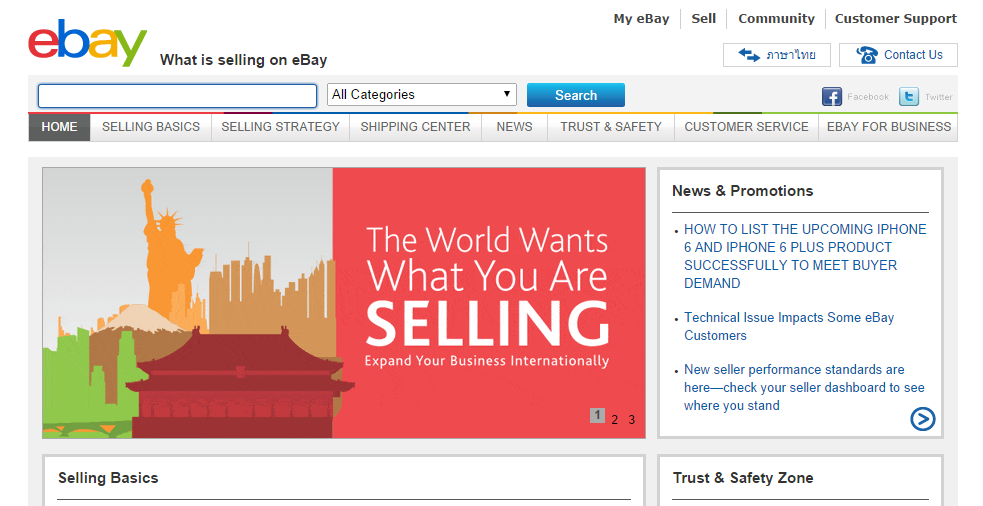Image resolution: width=983 pixels, height=506 pixels.
Task: Open Customer Support link
Action: tap(896, 19)
